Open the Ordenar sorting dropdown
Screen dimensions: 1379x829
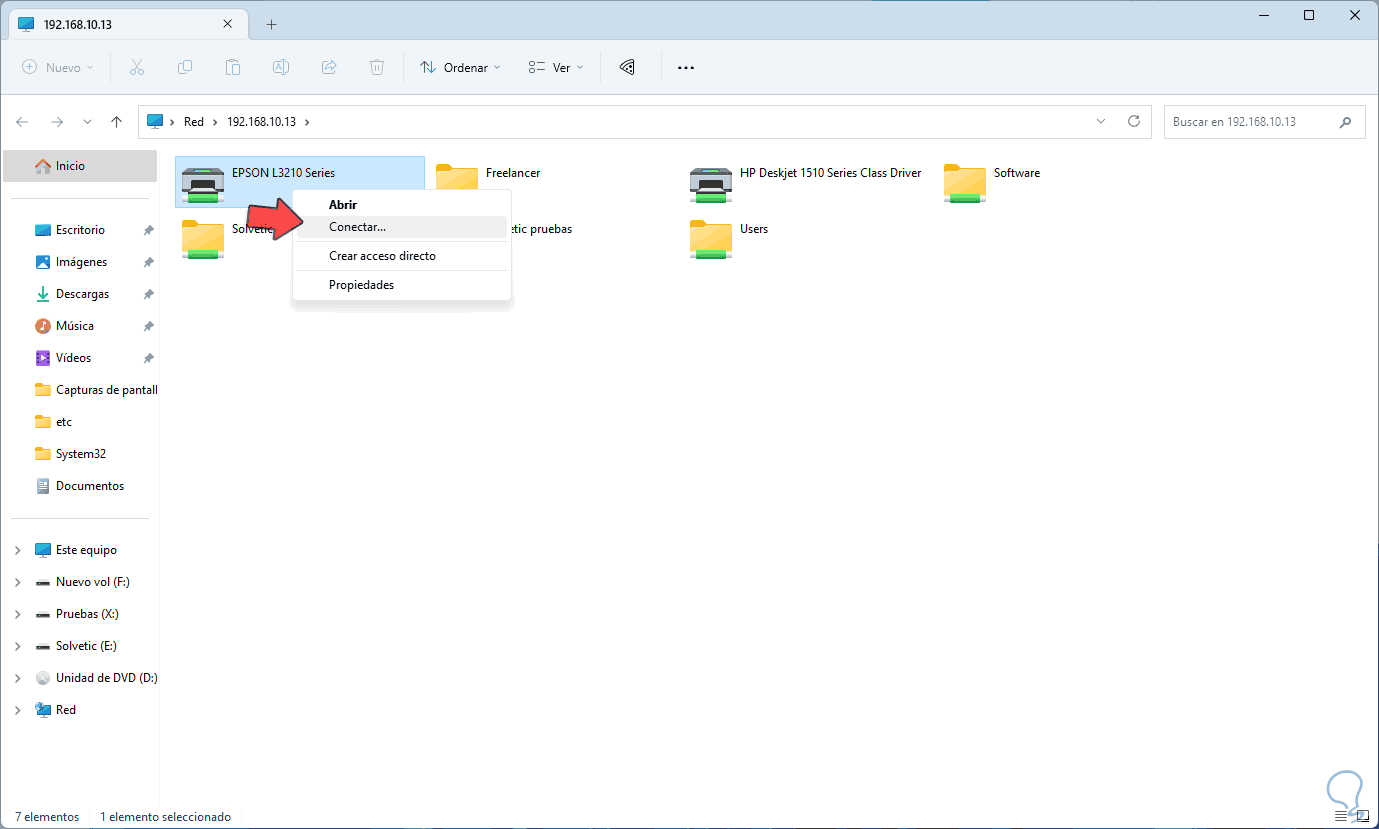(x=460, y=67)
